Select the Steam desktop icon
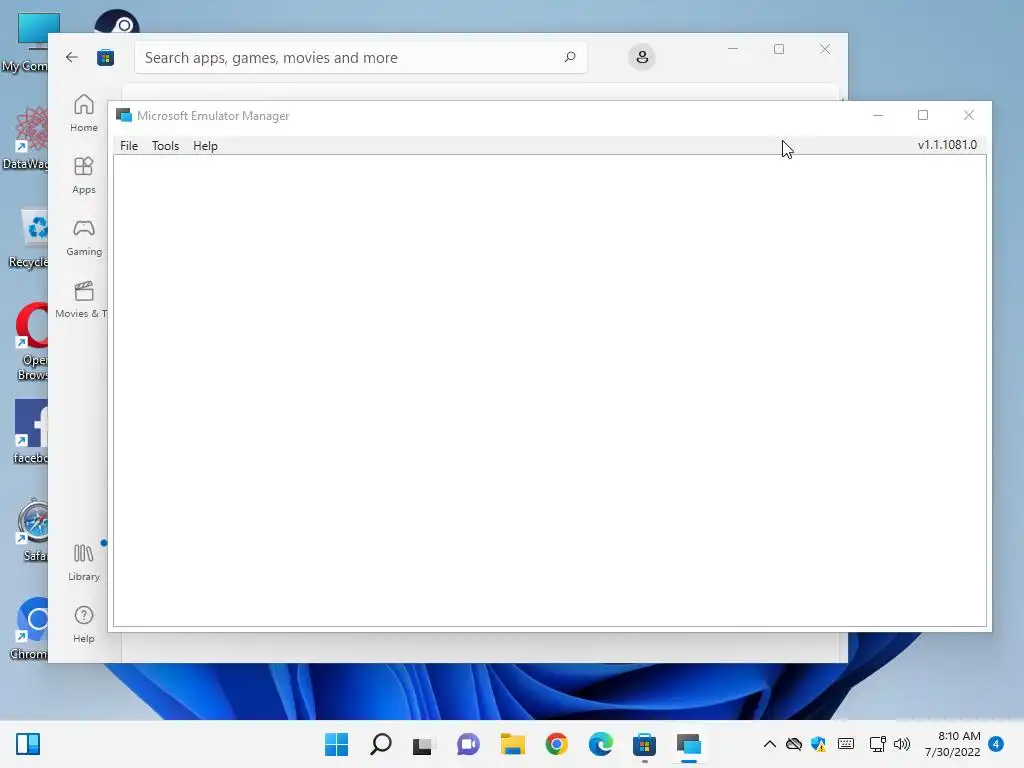This screenshot has width=1024, height=768. (x=117, y=22)
